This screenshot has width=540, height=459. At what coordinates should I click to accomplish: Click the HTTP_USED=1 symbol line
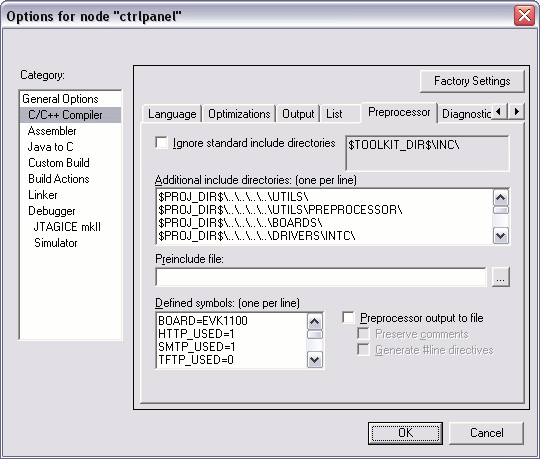[196, 334]
